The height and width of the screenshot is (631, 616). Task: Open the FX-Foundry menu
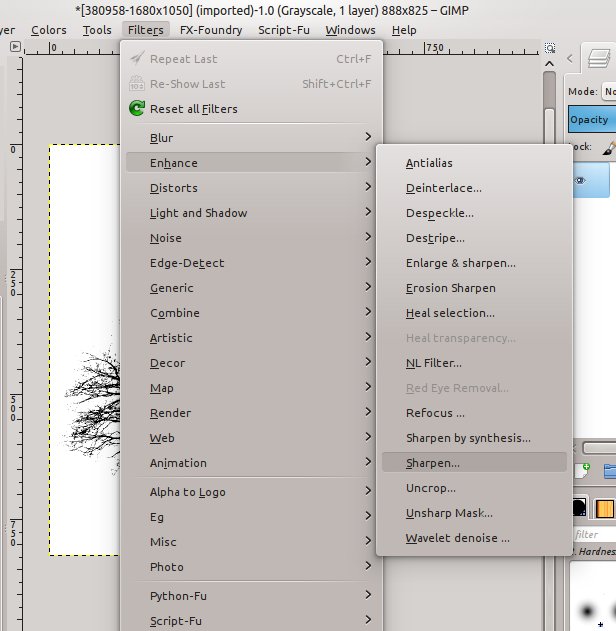(x=211, y=30)
